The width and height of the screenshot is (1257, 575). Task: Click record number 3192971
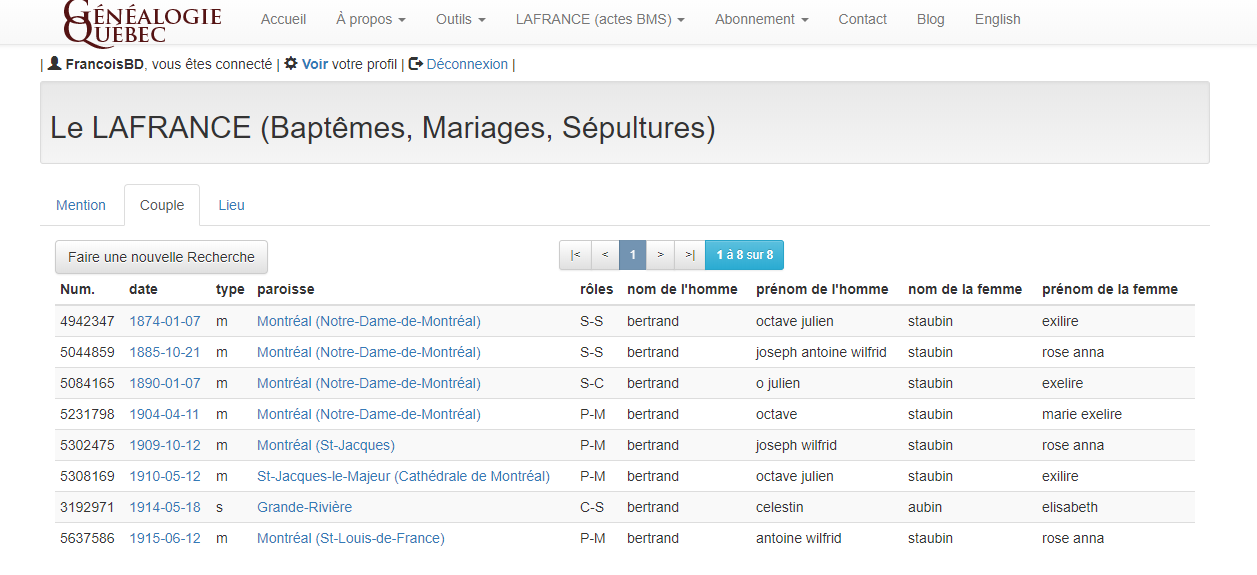coord(87,507)
